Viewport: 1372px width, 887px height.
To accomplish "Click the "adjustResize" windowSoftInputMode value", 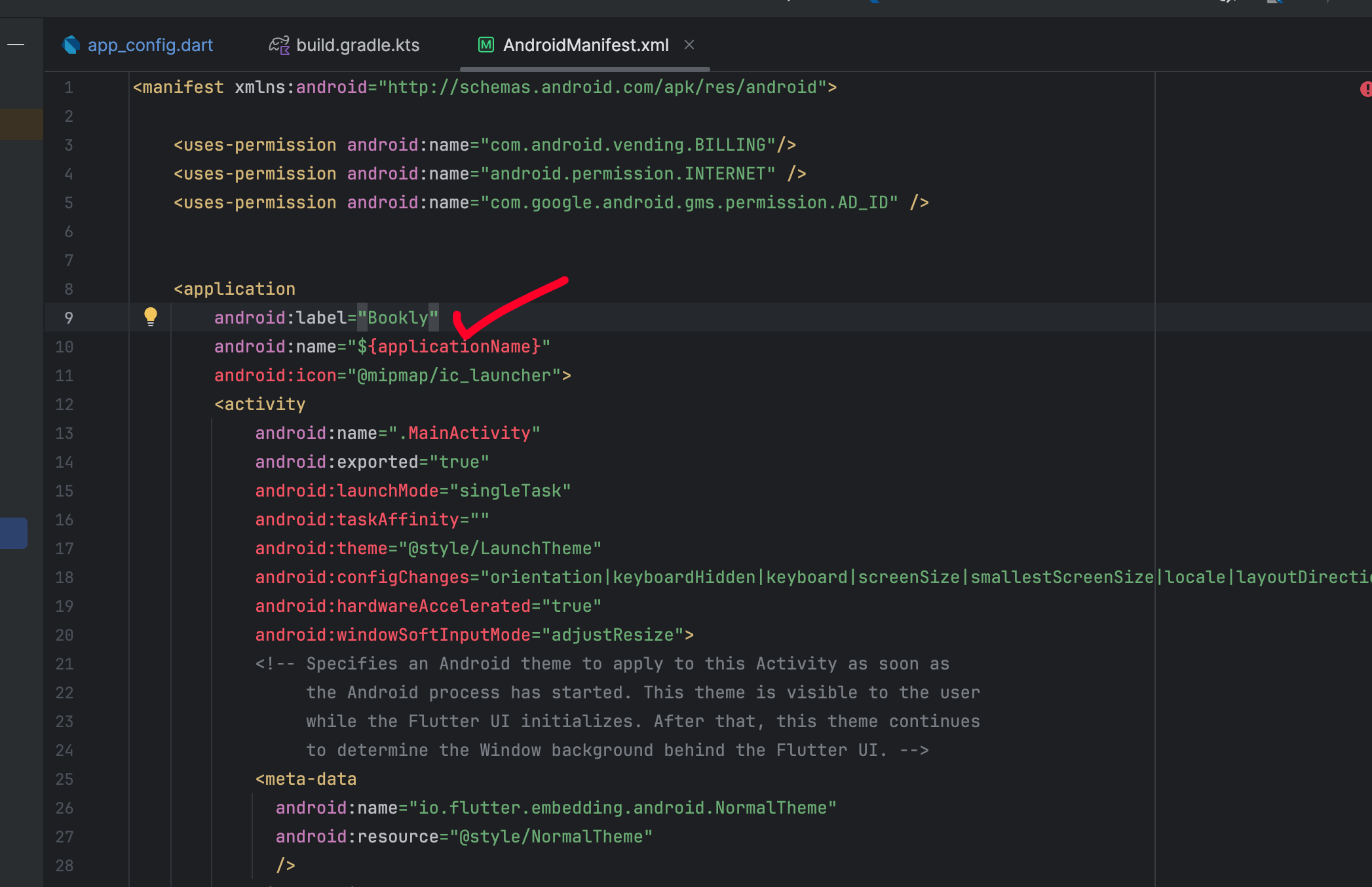I will pyautogui.click(x=613, y=635).
